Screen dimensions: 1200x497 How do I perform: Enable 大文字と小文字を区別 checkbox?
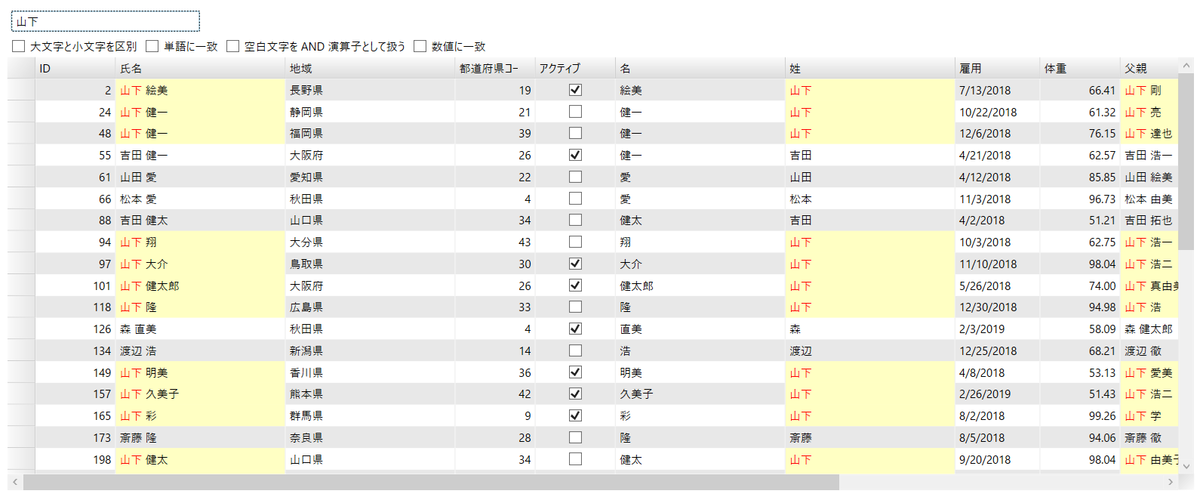coord(18,46)
